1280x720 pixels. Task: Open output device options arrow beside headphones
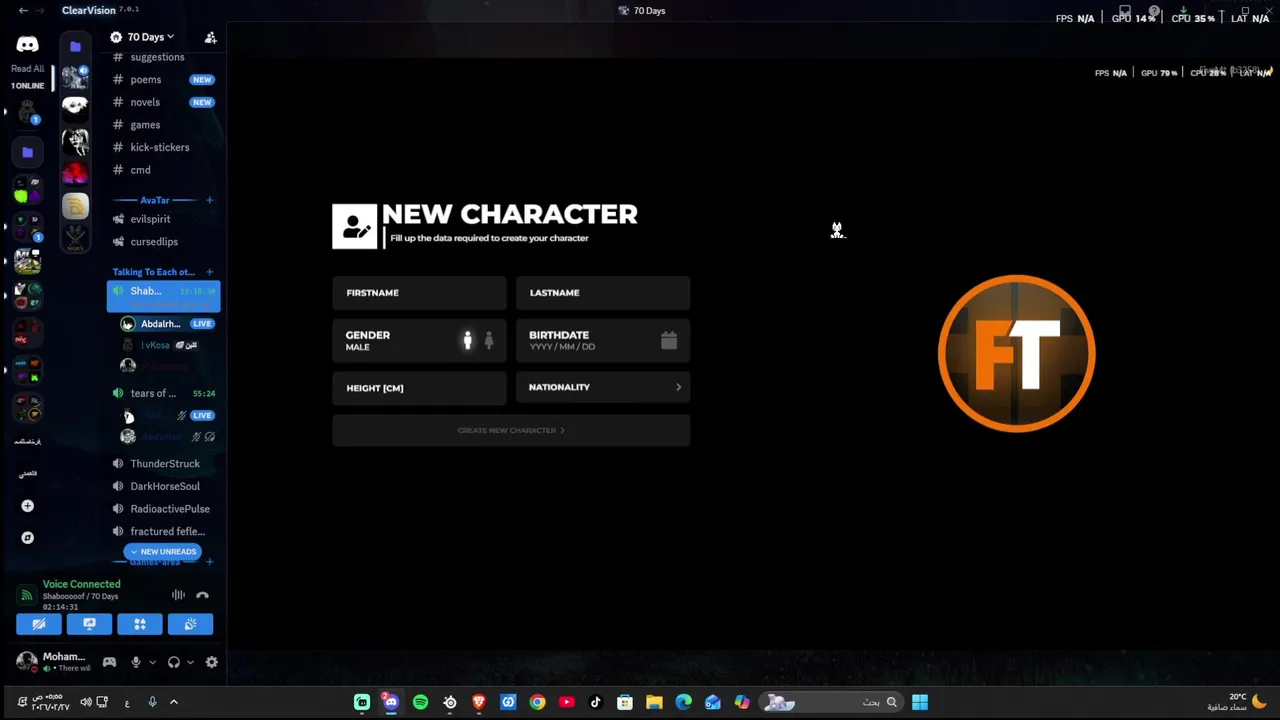(190, 662)
